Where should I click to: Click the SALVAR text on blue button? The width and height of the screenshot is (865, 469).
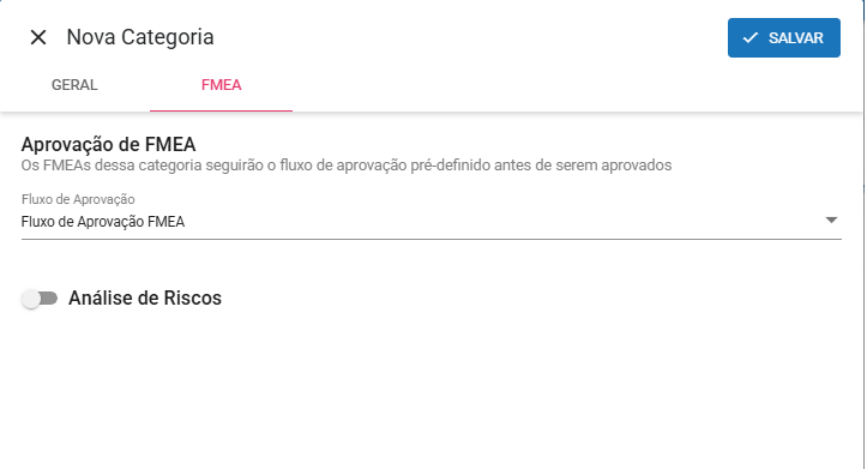pyautogui.click(x=796, y=38)
